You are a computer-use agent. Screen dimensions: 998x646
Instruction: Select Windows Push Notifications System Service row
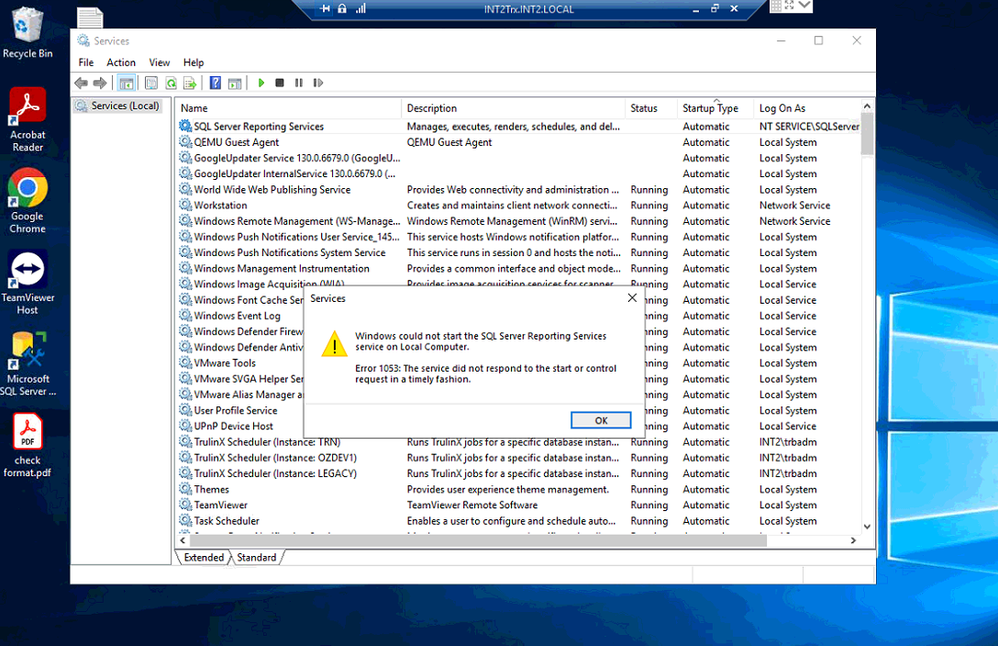[x=519, y=253]
